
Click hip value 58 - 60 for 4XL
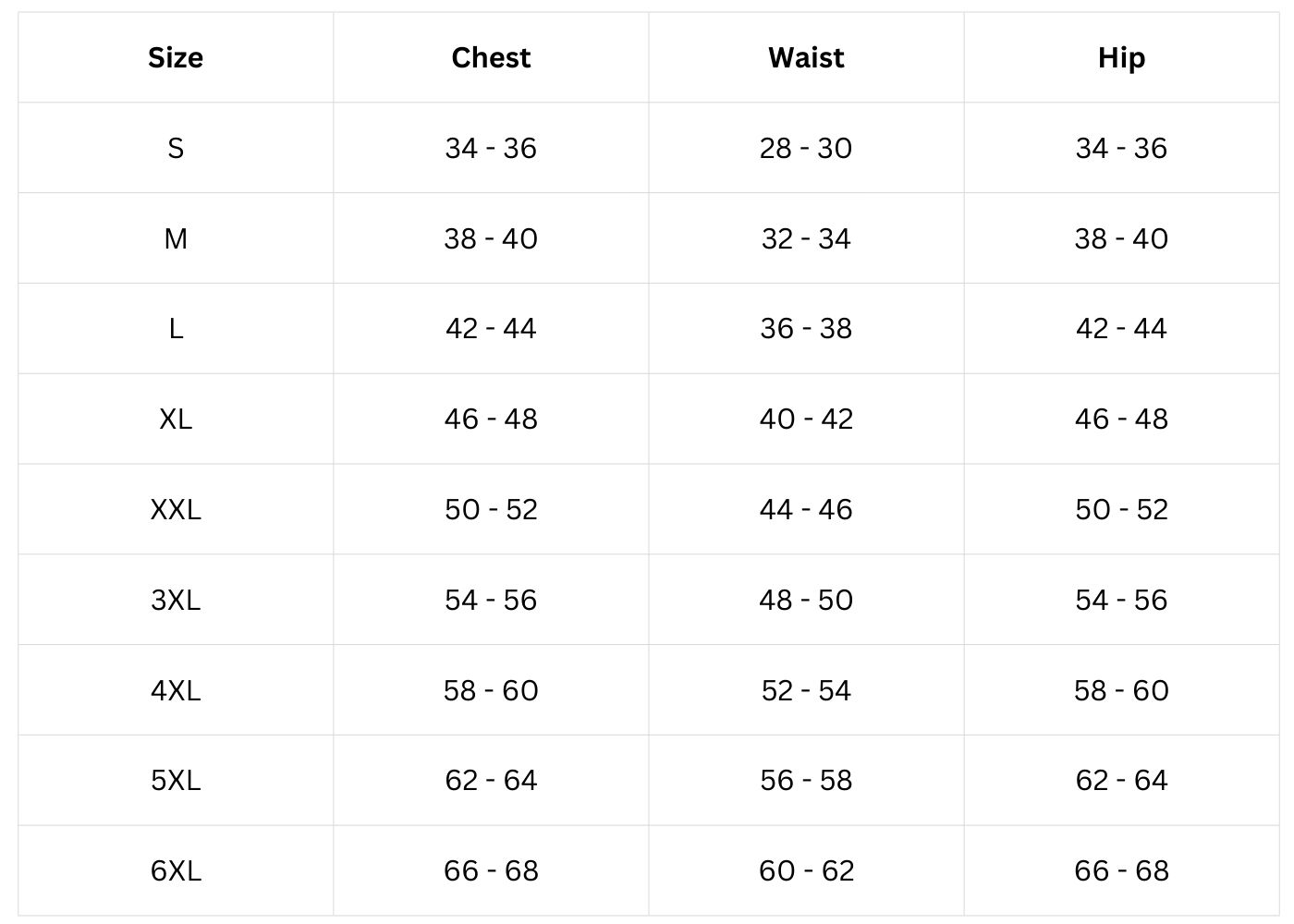click(1121, 690)
